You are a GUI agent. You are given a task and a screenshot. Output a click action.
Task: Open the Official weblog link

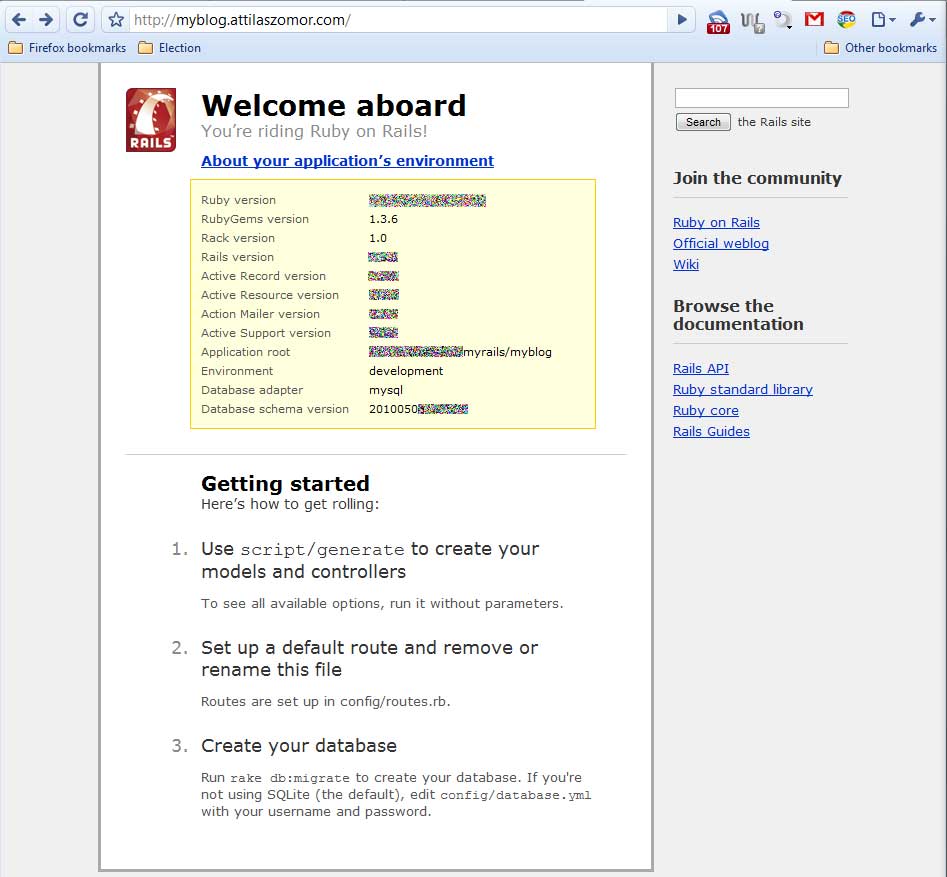click(721, 243)
